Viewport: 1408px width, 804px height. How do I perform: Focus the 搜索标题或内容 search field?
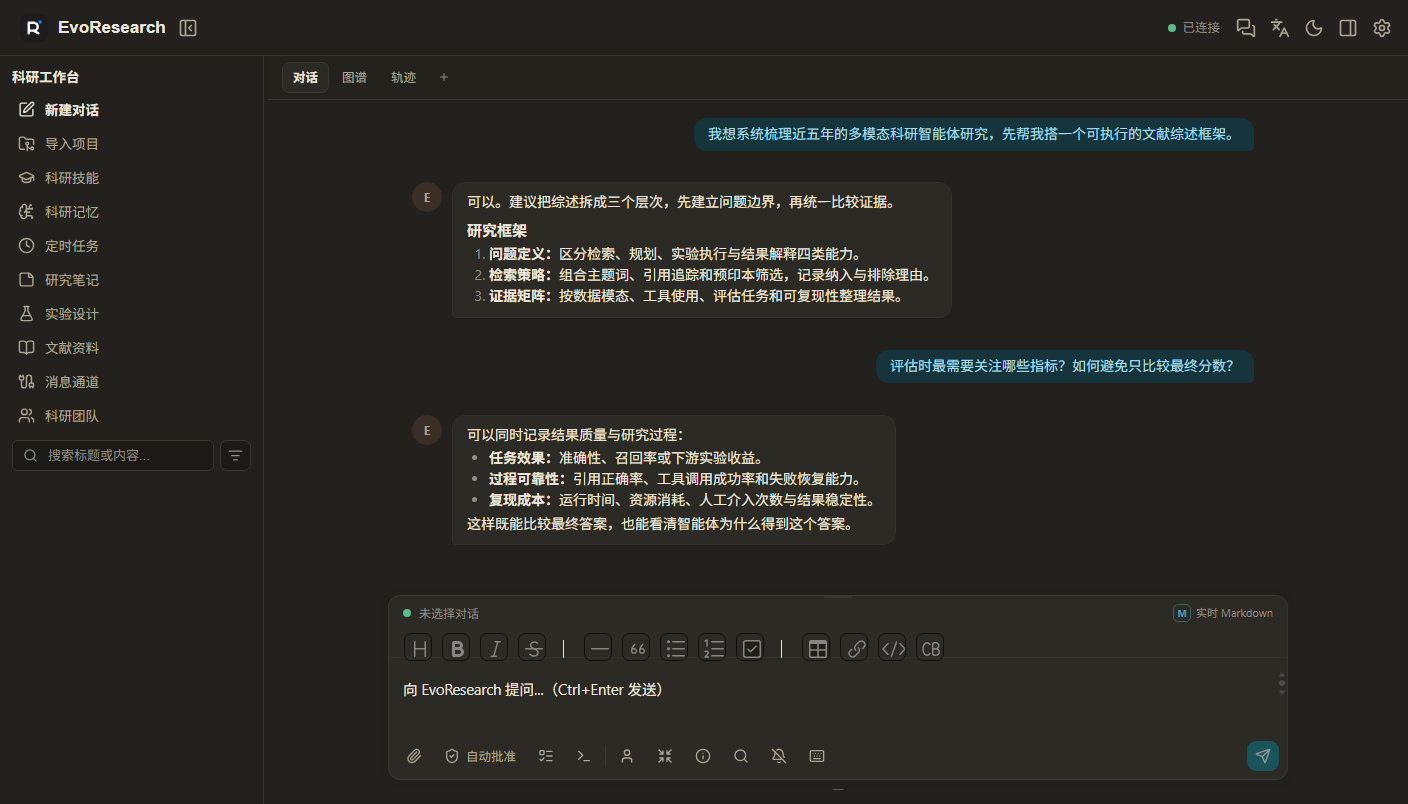tap(113, 456)
